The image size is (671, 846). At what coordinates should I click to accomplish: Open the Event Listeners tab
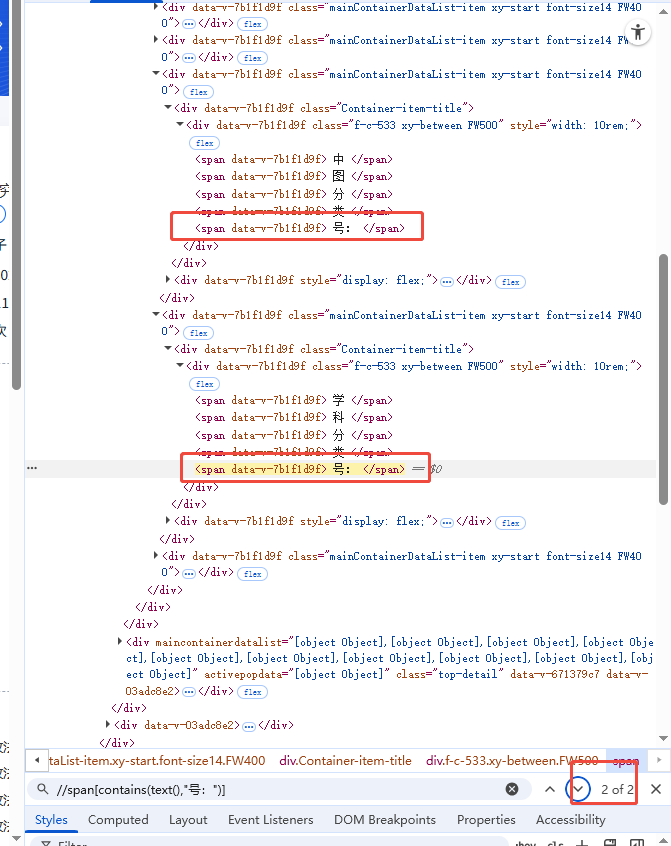point(270,820)
